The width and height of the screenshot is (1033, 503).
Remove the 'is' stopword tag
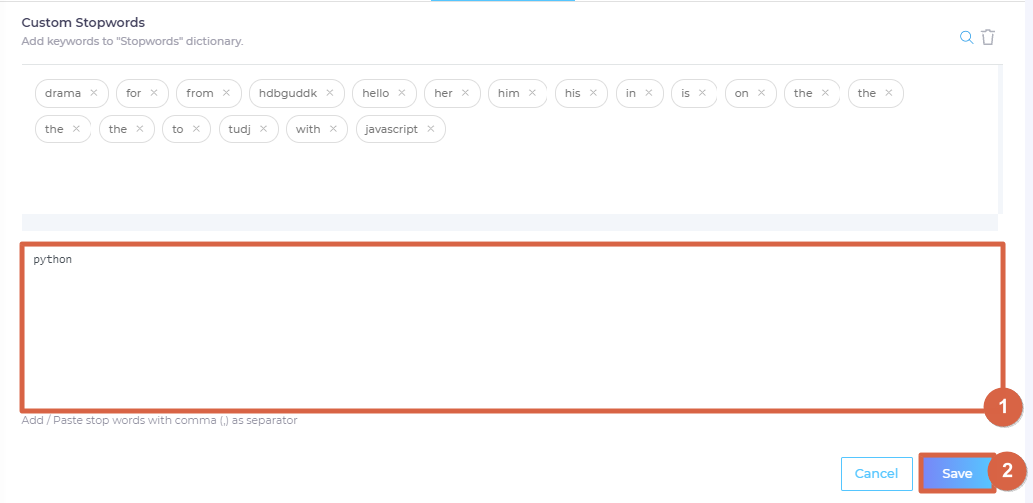click(x=702, y=93)
